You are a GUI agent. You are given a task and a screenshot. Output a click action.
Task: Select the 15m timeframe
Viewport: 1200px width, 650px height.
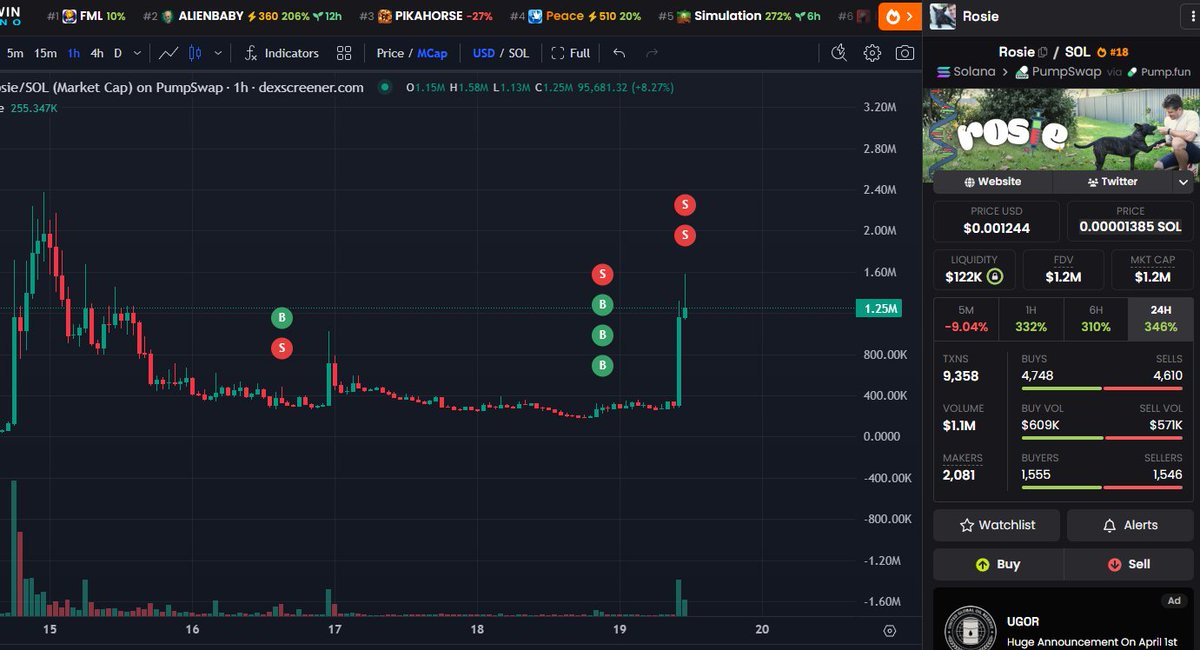45,53
